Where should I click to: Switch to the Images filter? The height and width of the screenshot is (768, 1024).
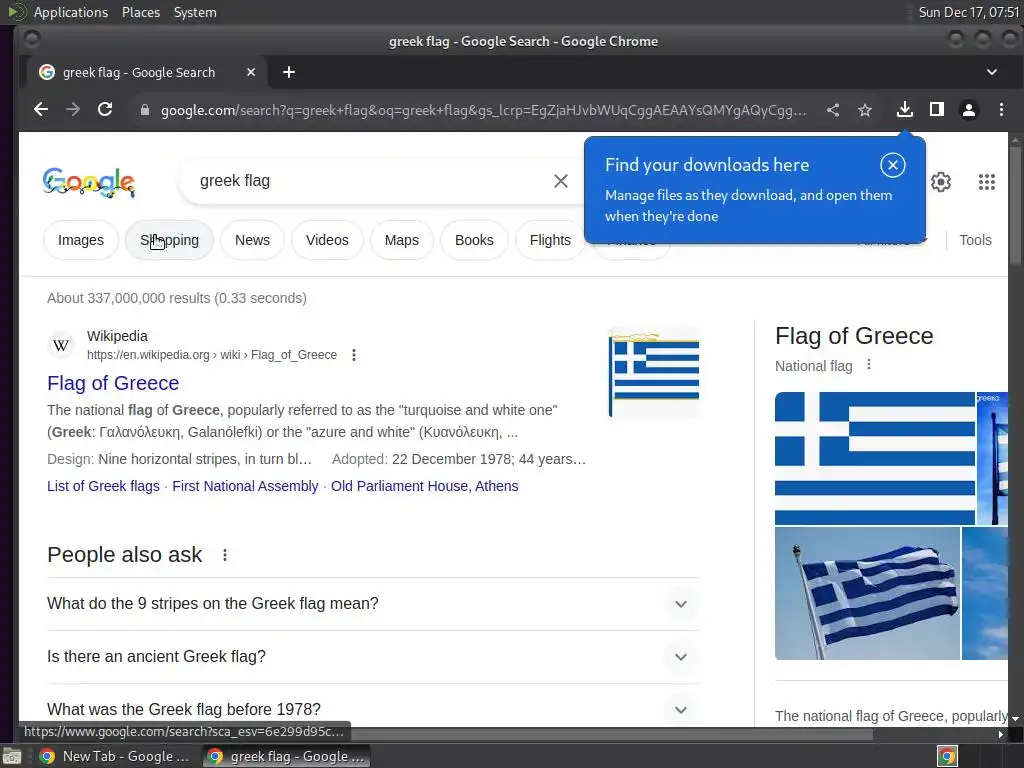(81, 240)
